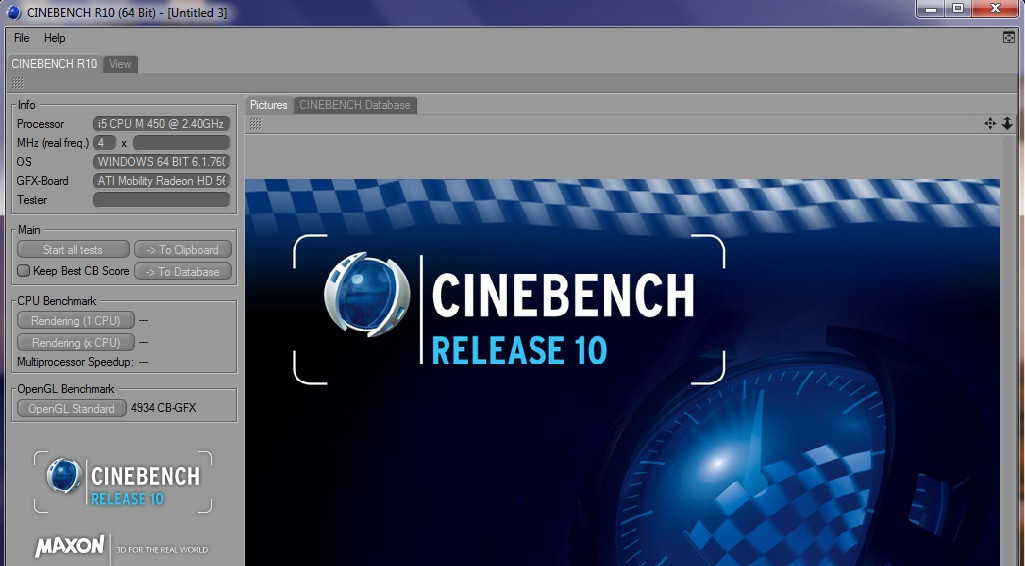Viewport: 1025px width, 566px height.
Task: Copy results with To Clipboard button
Action: (182, 250)
